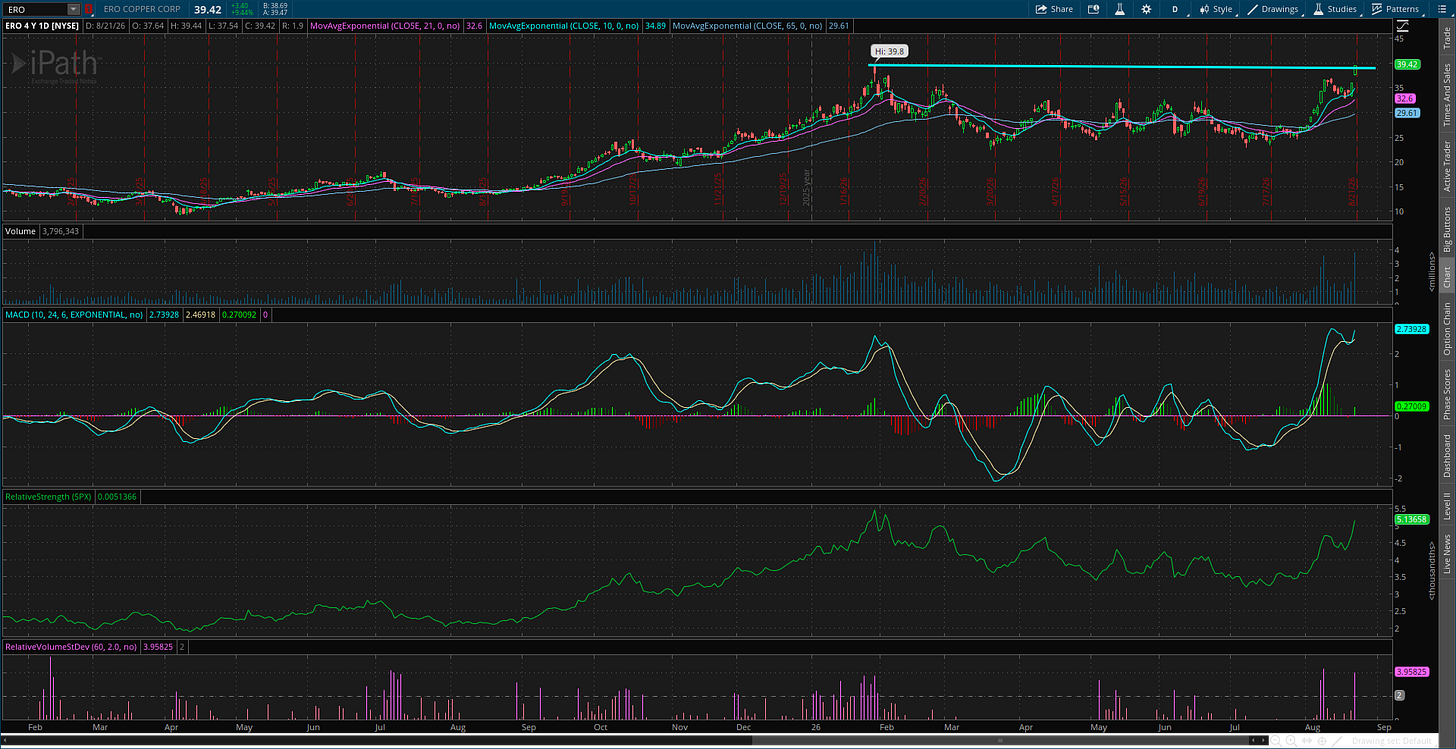This screenshot has height=749, width=1456.
Task: Open the Drawings dropdown menu
Action: 1273,9
